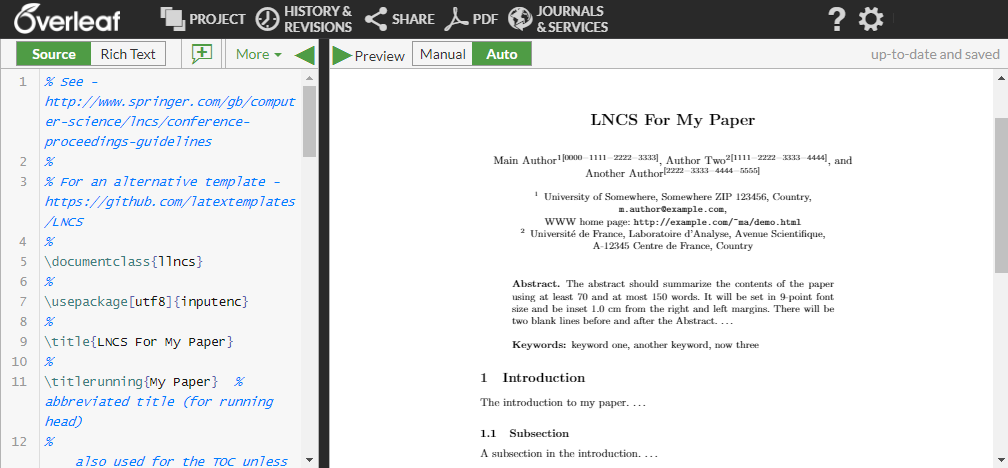Click the PDF menu label
The height and width of the screenshot is (468, 1008).
coord(486,19)
